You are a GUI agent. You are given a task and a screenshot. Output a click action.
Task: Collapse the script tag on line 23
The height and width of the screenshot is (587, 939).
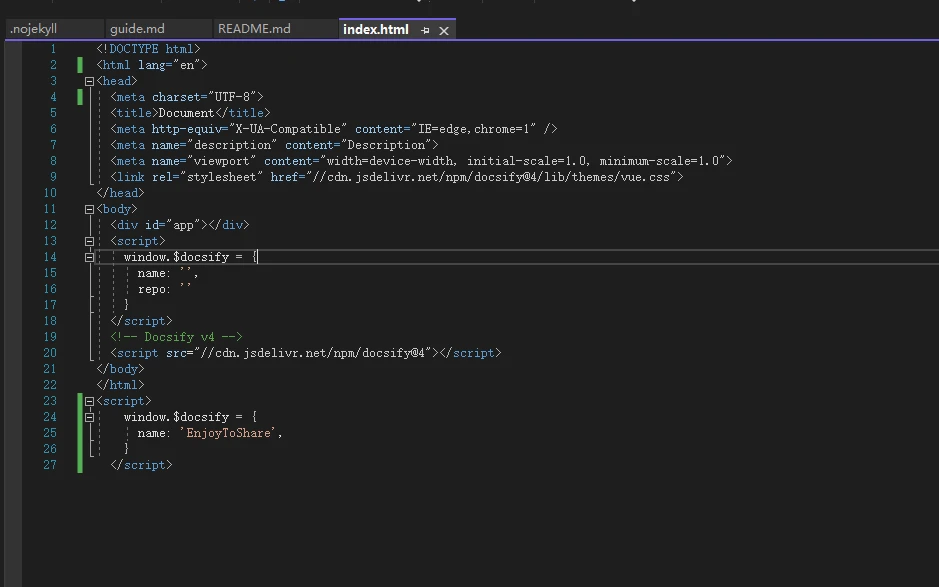tap(89, 401)
